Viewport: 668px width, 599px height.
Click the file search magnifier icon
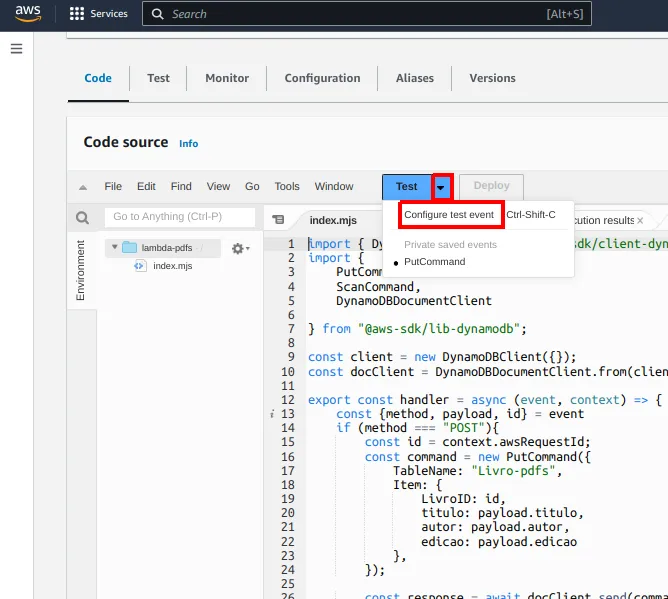(82, 218)
